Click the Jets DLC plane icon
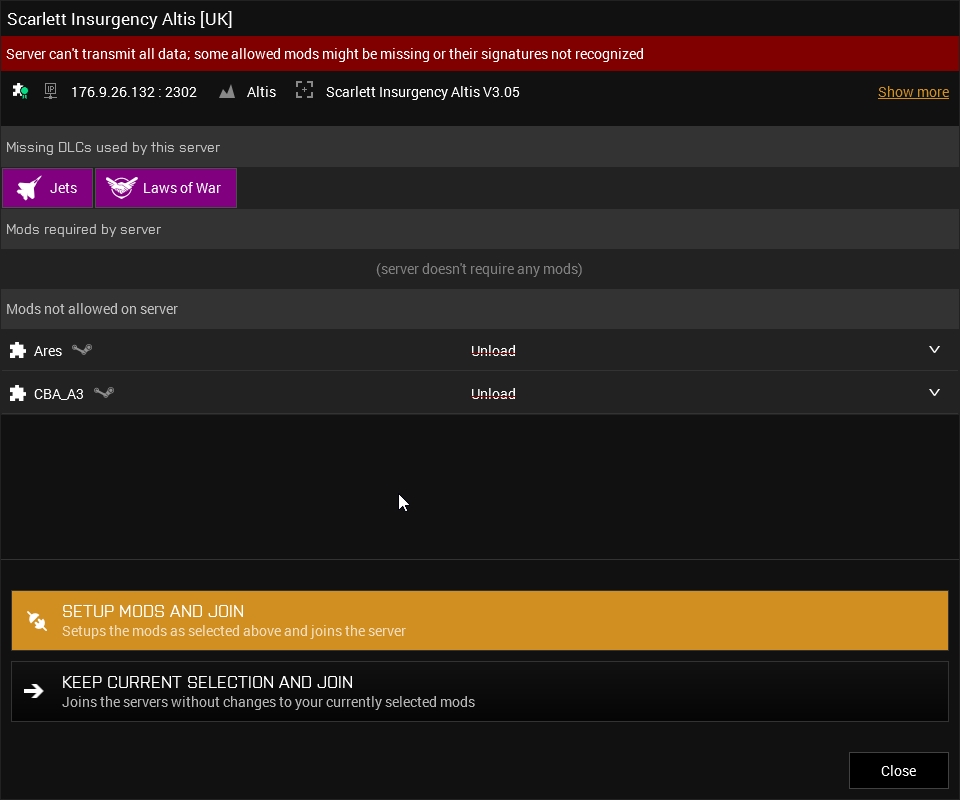This screenshot has width=960, height=800. click(x=29, y=188)
